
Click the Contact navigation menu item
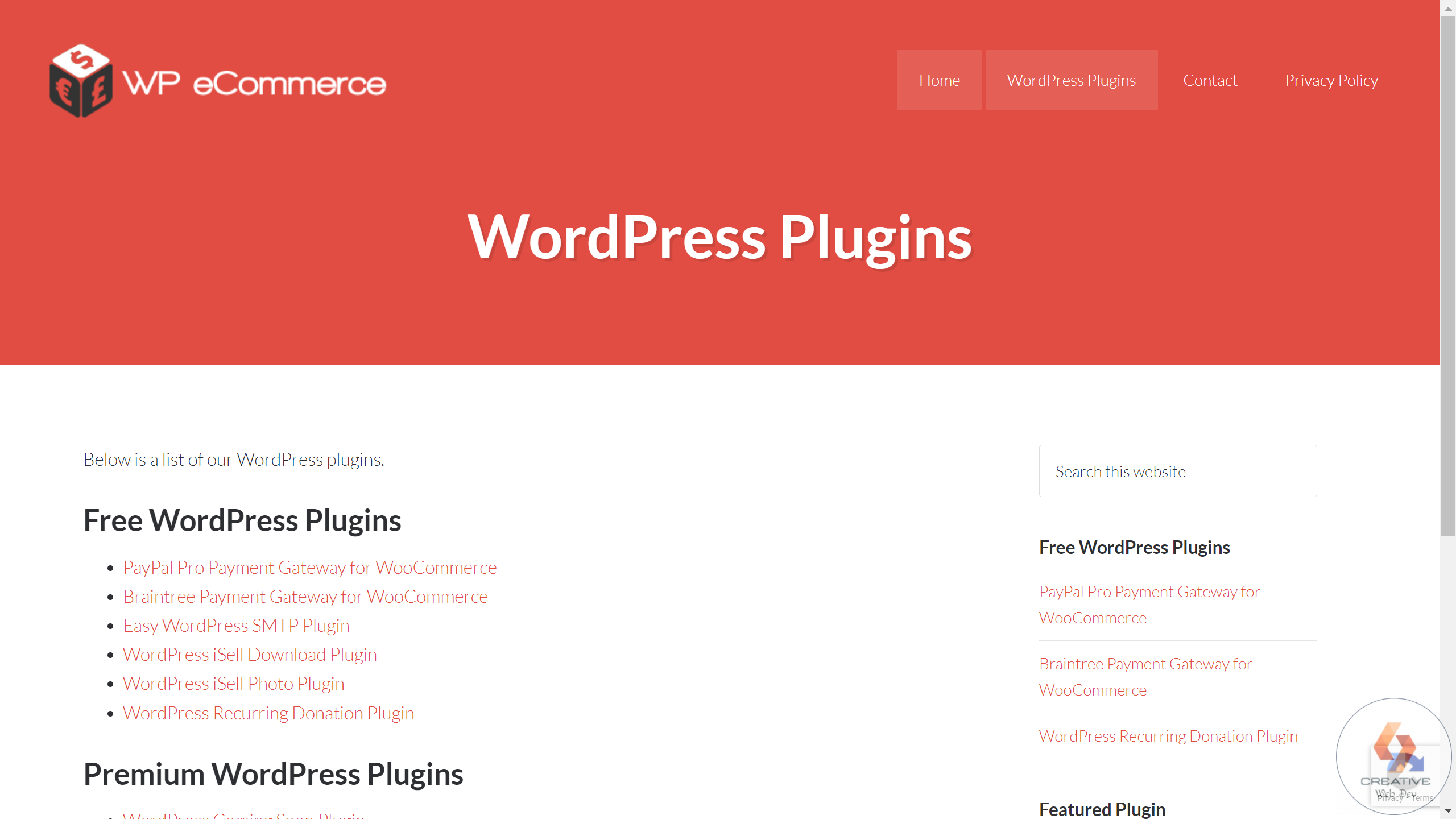click(1210, 79)
